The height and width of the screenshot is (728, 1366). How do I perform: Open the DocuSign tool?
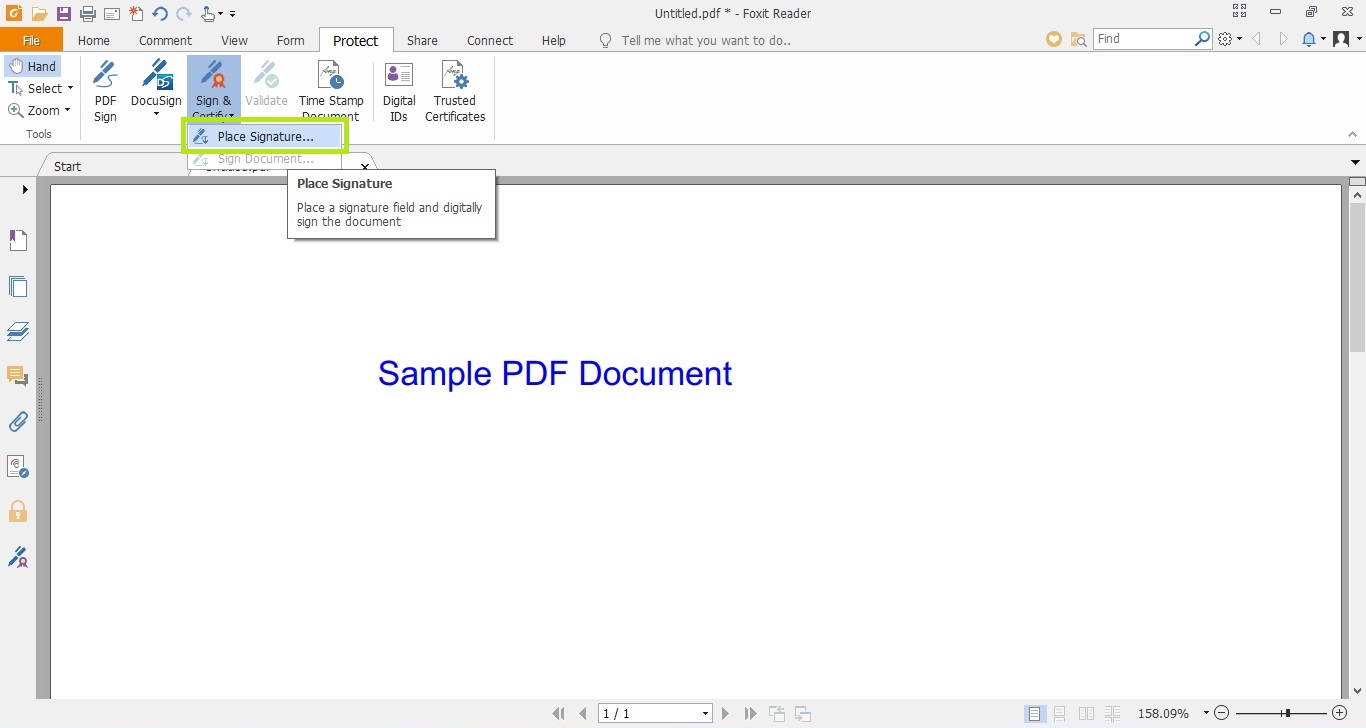point(156,90)
